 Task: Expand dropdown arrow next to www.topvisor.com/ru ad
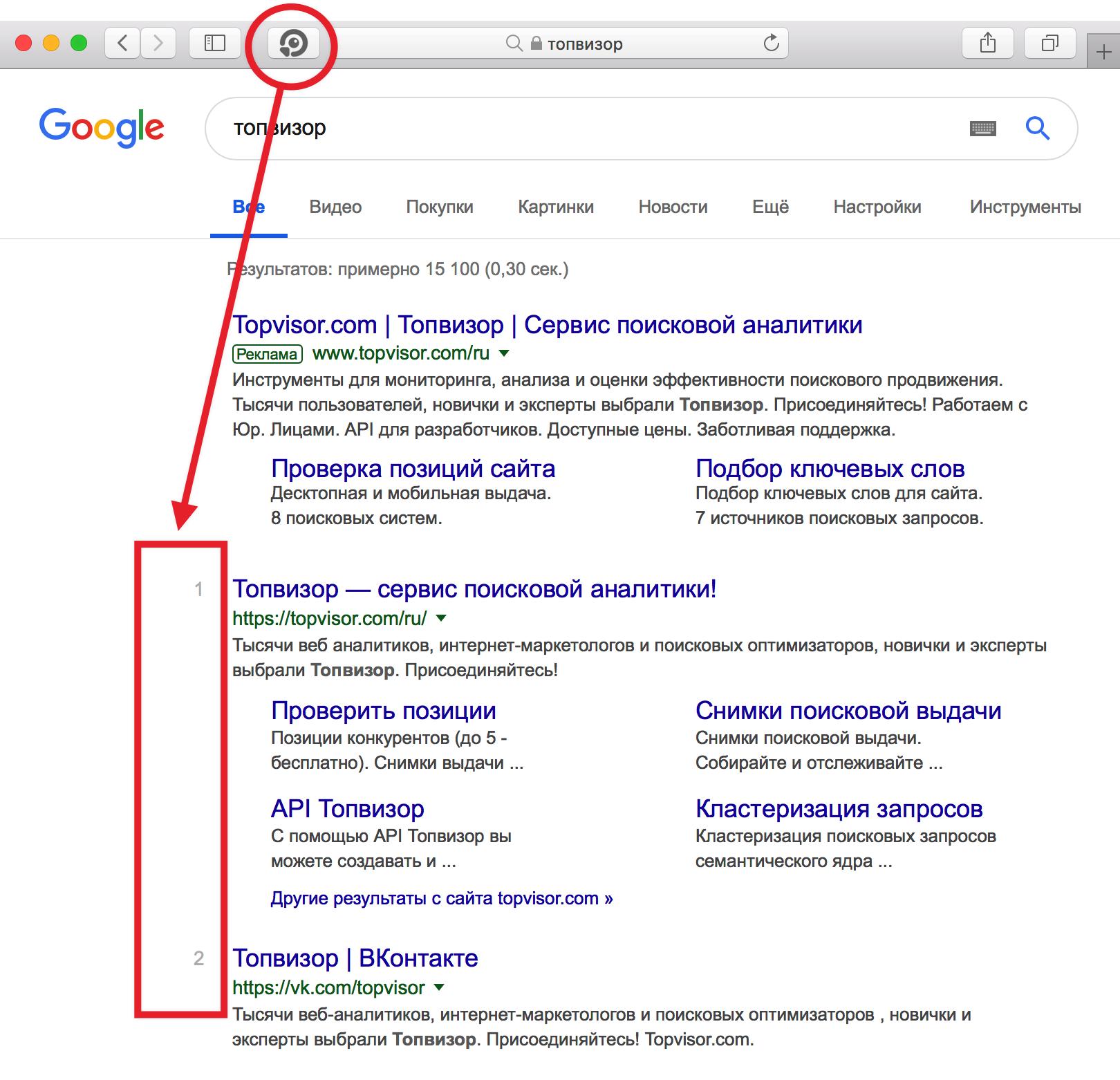(505, 353)
